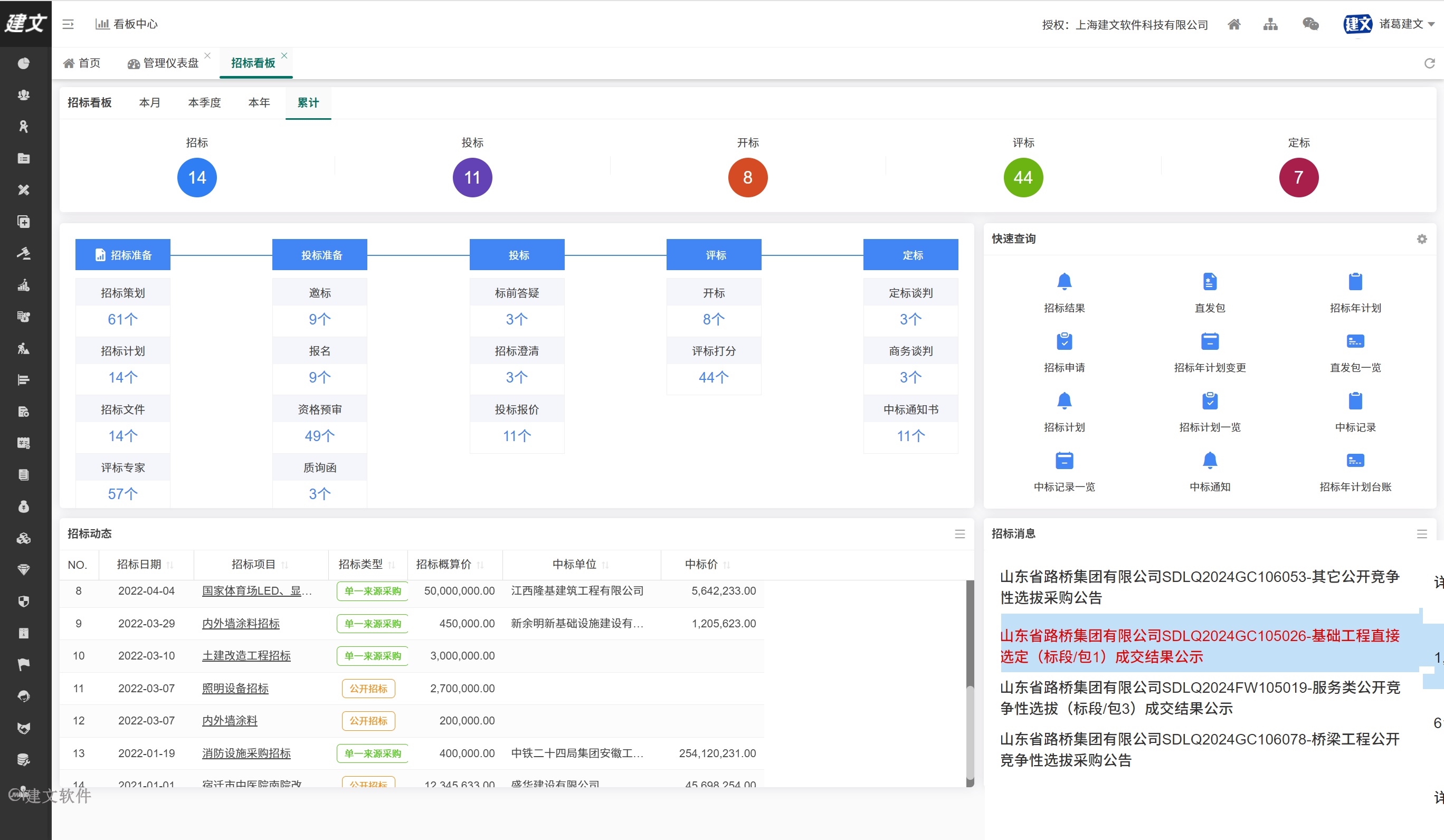Close the 管理仪表盘 tab
Image resolution: width=1444 pixels, height=840 pixels.
[x=207, y=55]
